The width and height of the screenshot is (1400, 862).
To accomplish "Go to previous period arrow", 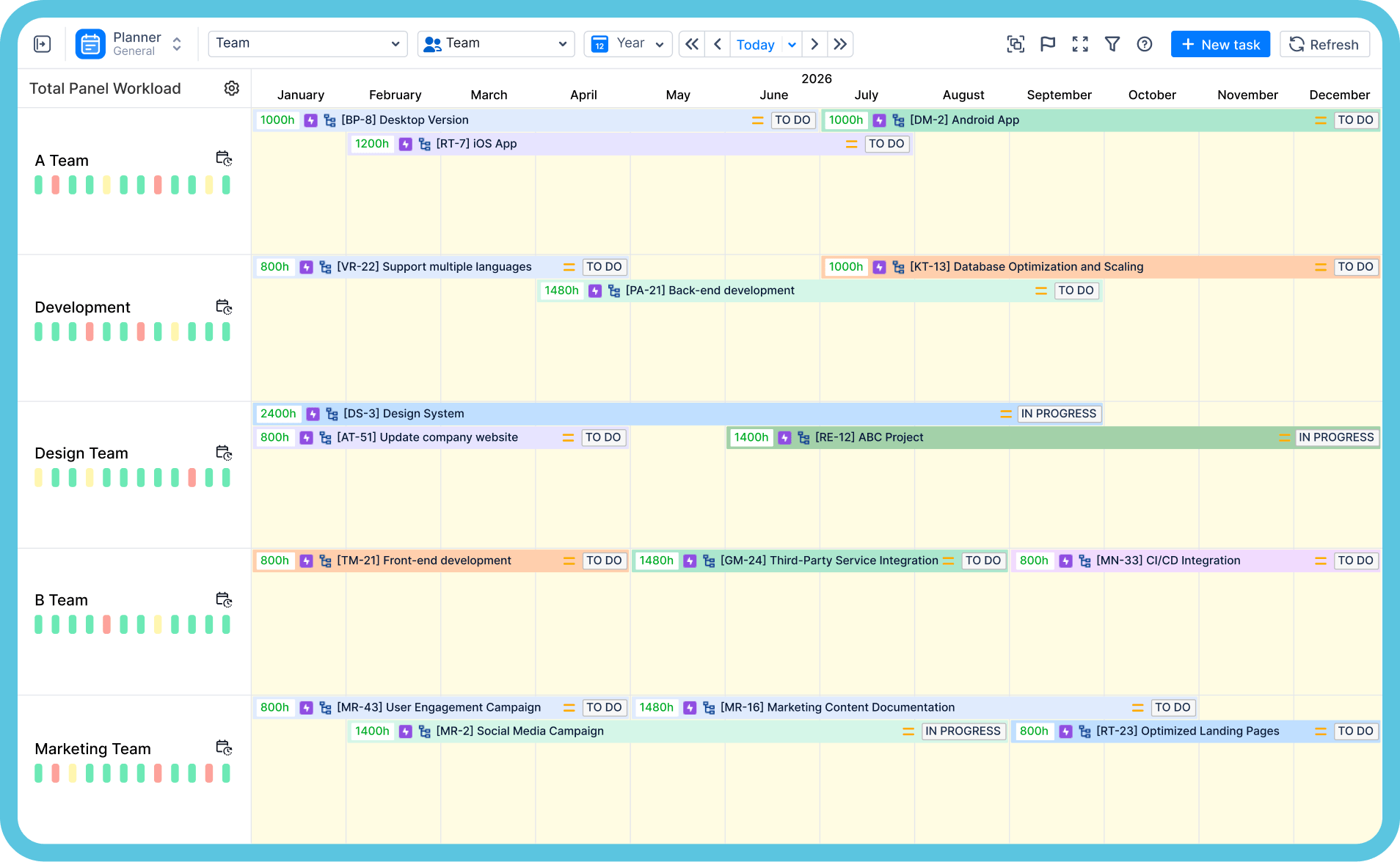I will (x=718, y=44).
